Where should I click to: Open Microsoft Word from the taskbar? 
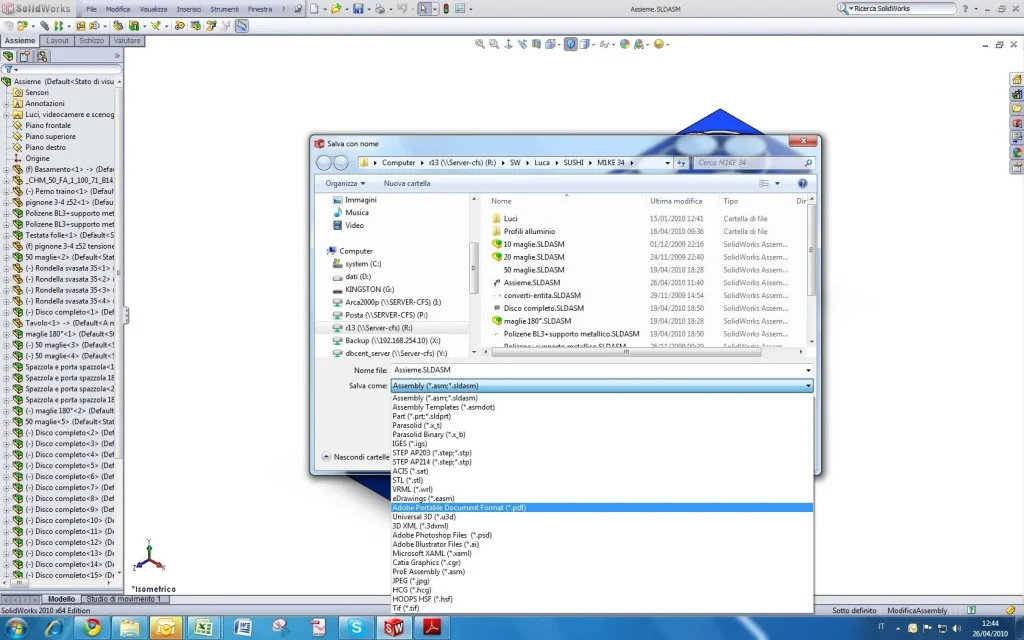coord(242,628)
